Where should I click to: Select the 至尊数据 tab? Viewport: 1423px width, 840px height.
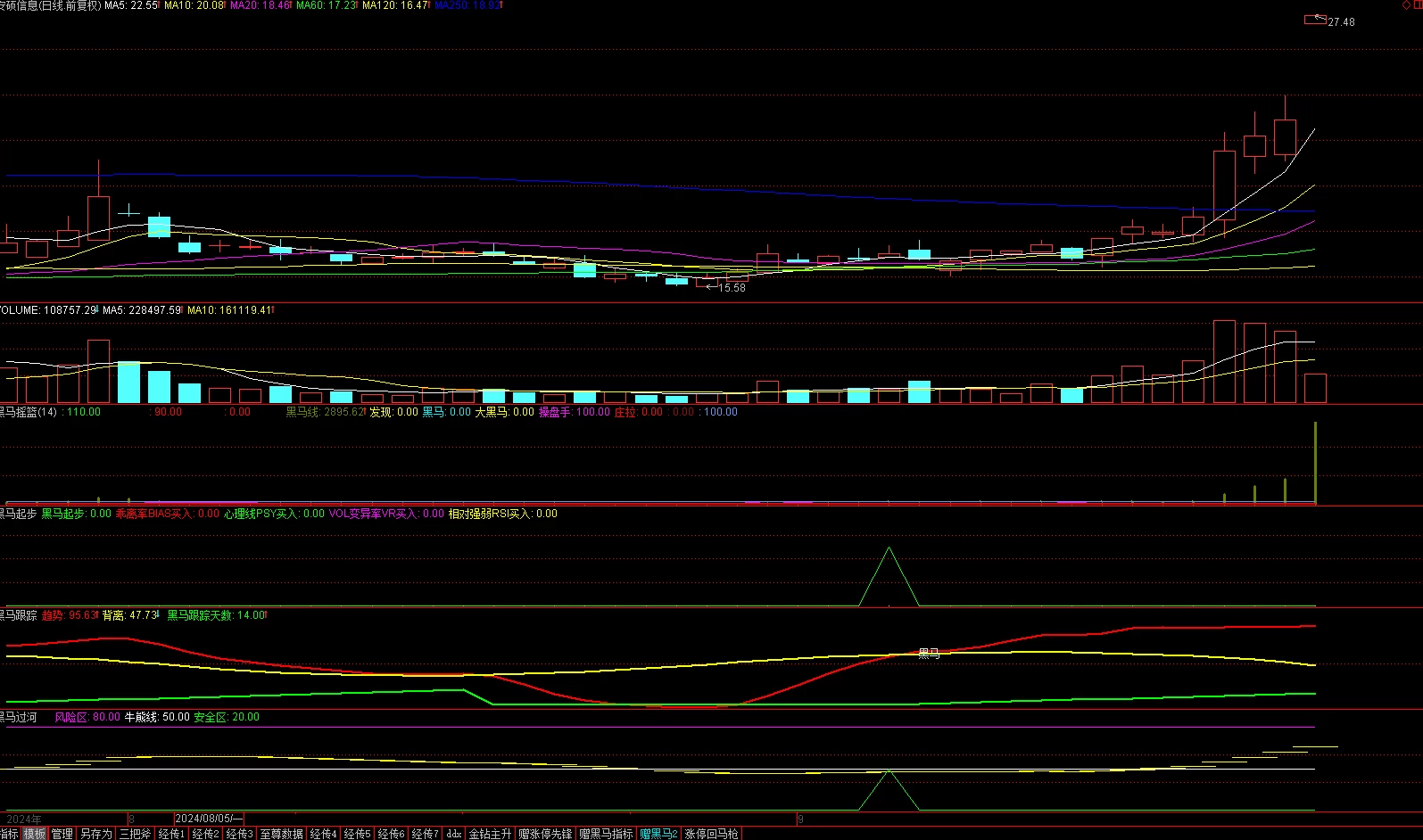pyautogui.click(x=282, y=834)
